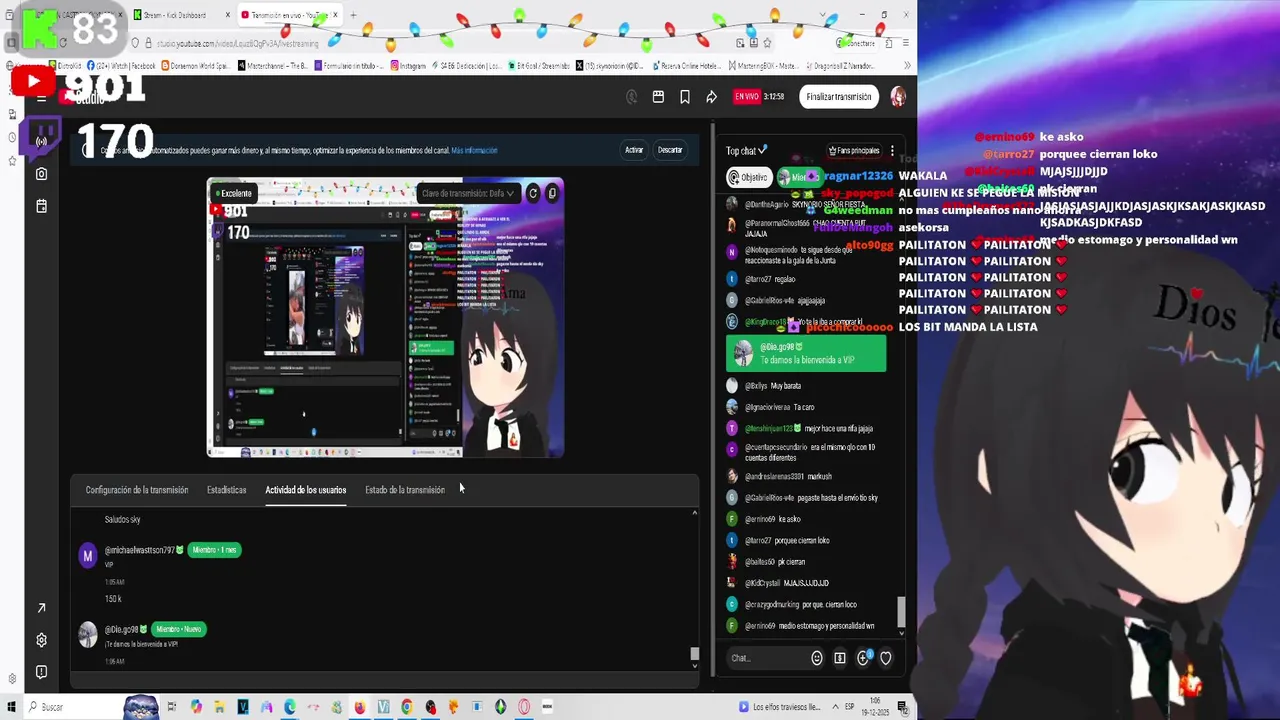1280x720 pixels.
Task: Click the feedback icon at sidebar bottom
Action: (x=41, y=672)
